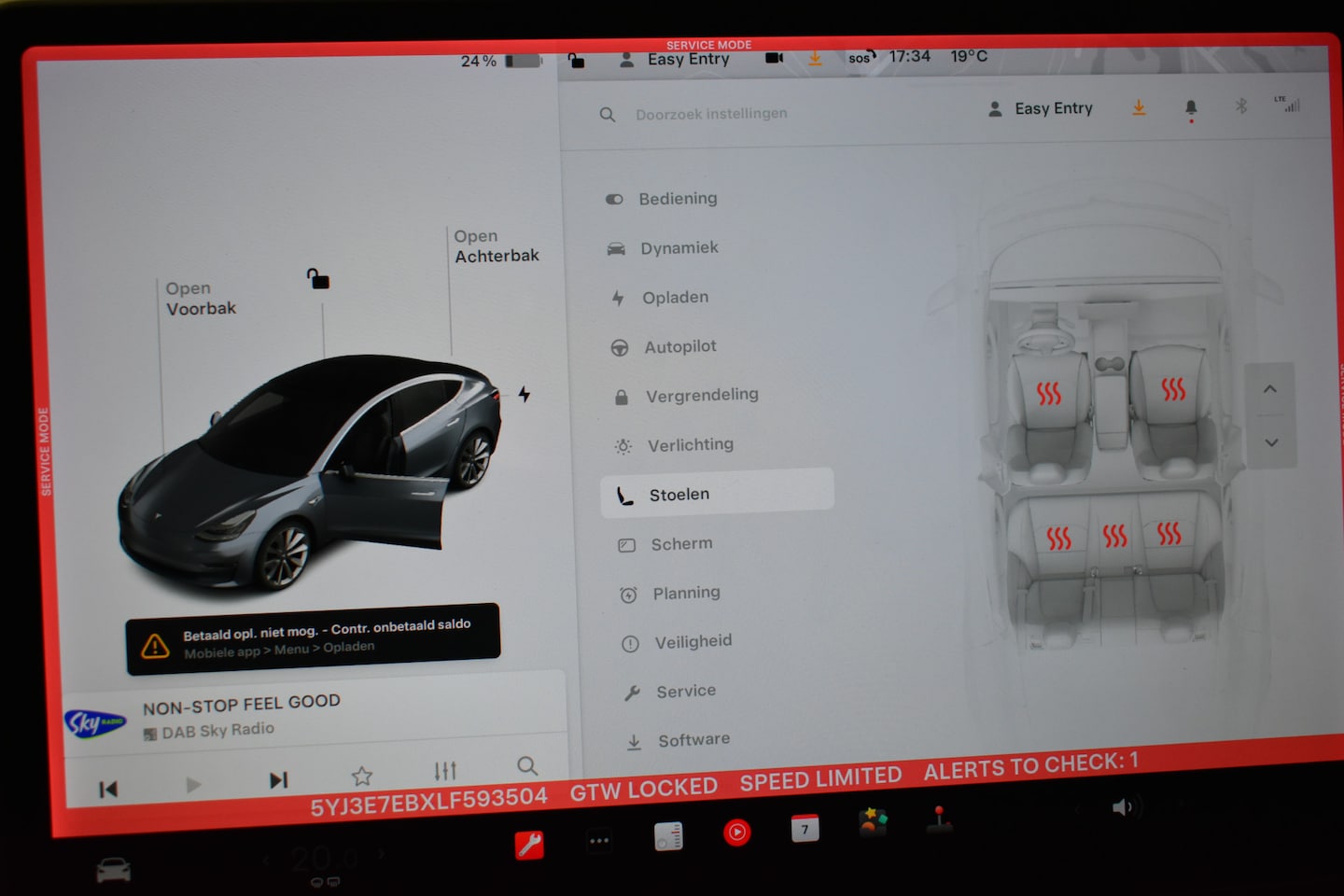Click the orange download icon in settings header
Viewport: 1344px width, 896px height.
[1140, 108]
